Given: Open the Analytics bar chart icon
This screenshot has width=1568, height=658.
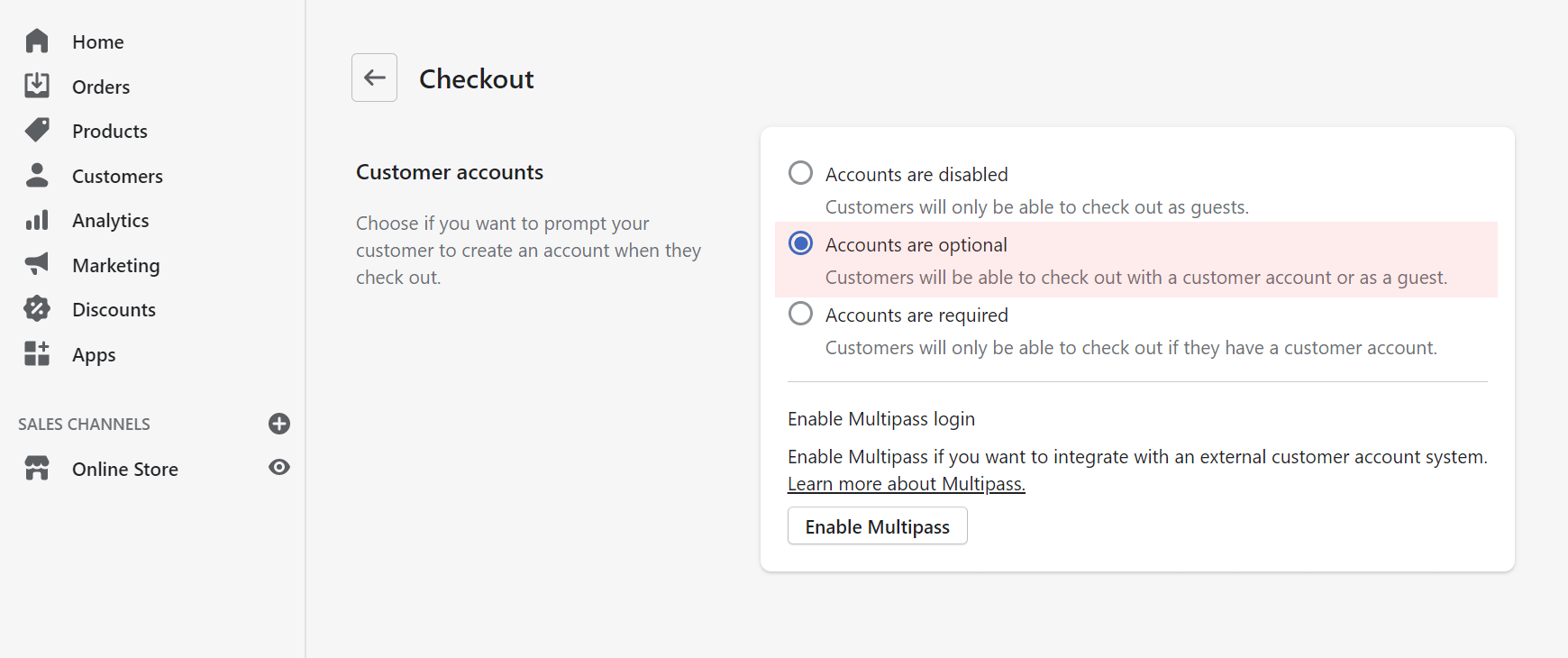Looking at the screenshot, I should [x=37, y=220].
